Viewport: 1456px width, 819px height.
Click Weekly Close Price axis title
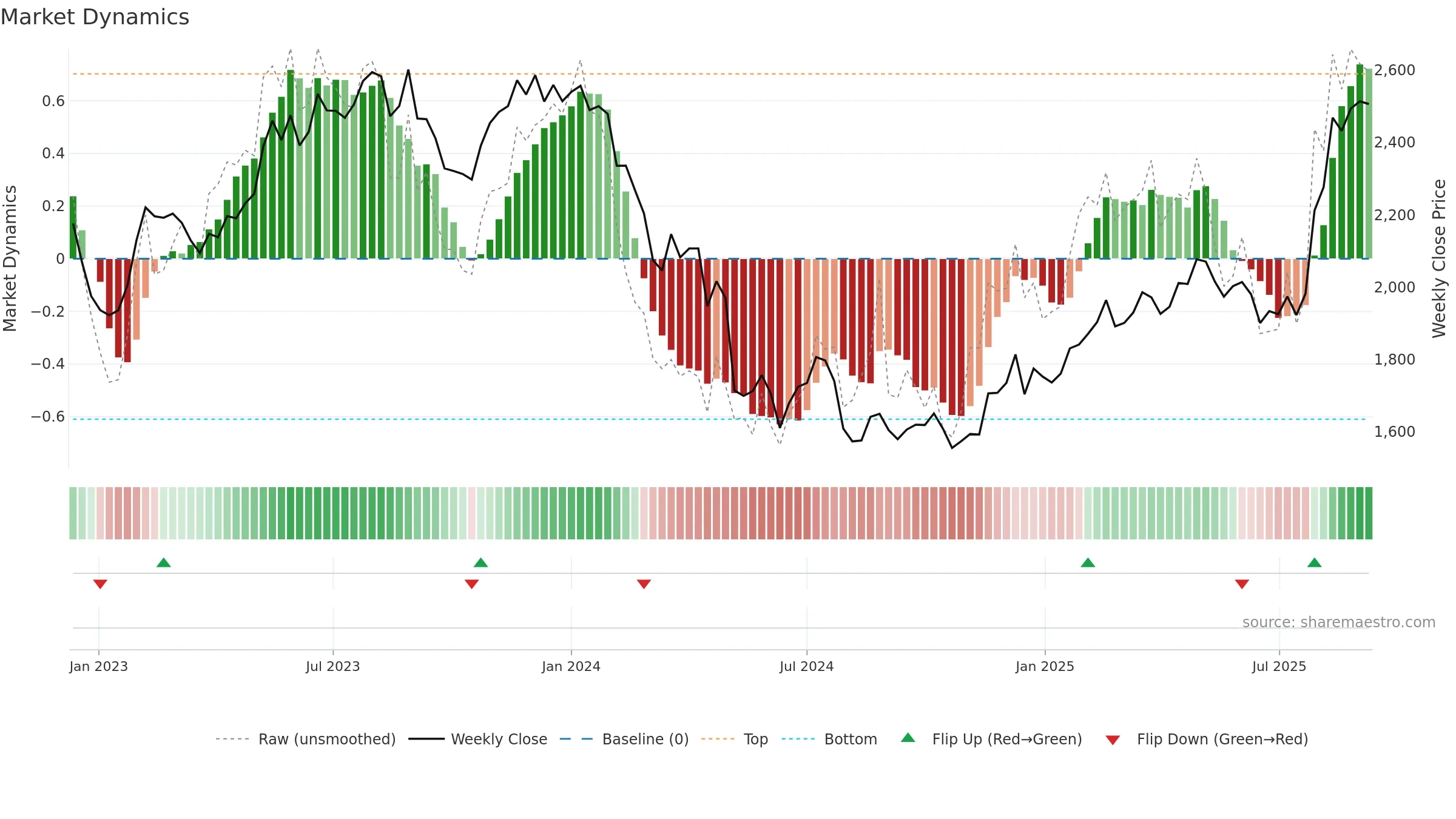coord(1439,258)
